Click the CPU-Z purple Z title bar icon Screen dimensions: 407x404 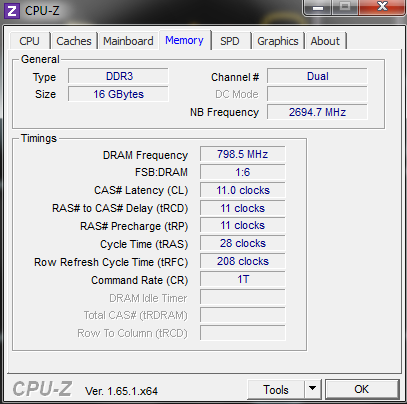click(x=12, y=11)
